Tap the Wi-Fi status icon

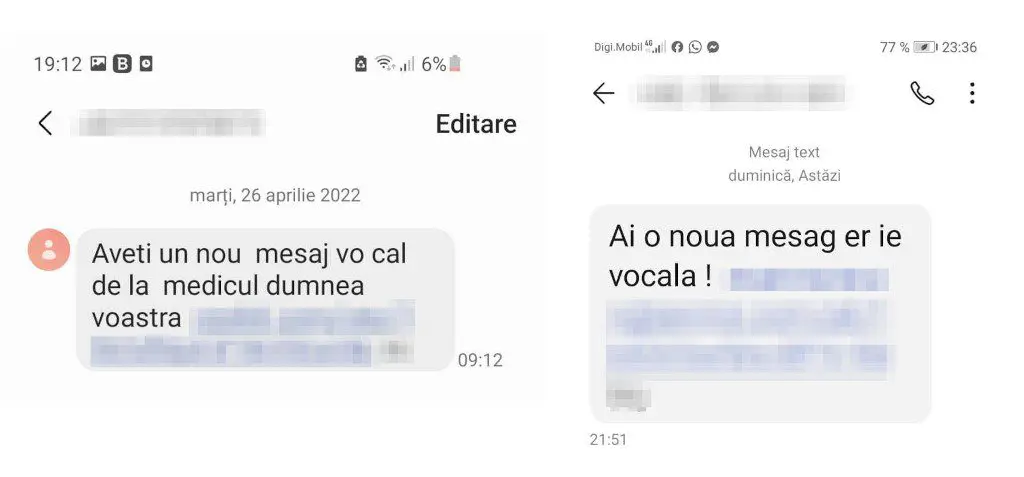[x=385, y=63]
